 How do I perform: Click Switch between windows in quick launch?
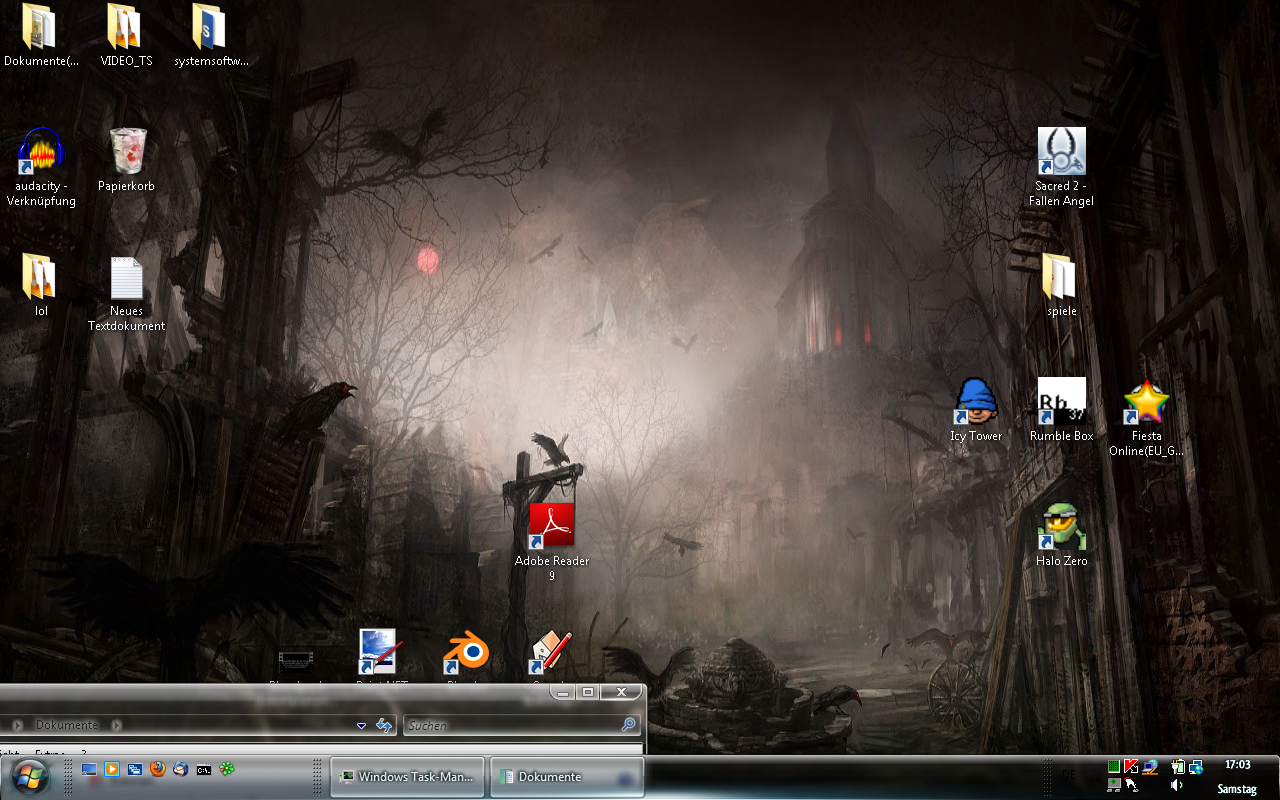coord(135,769)
